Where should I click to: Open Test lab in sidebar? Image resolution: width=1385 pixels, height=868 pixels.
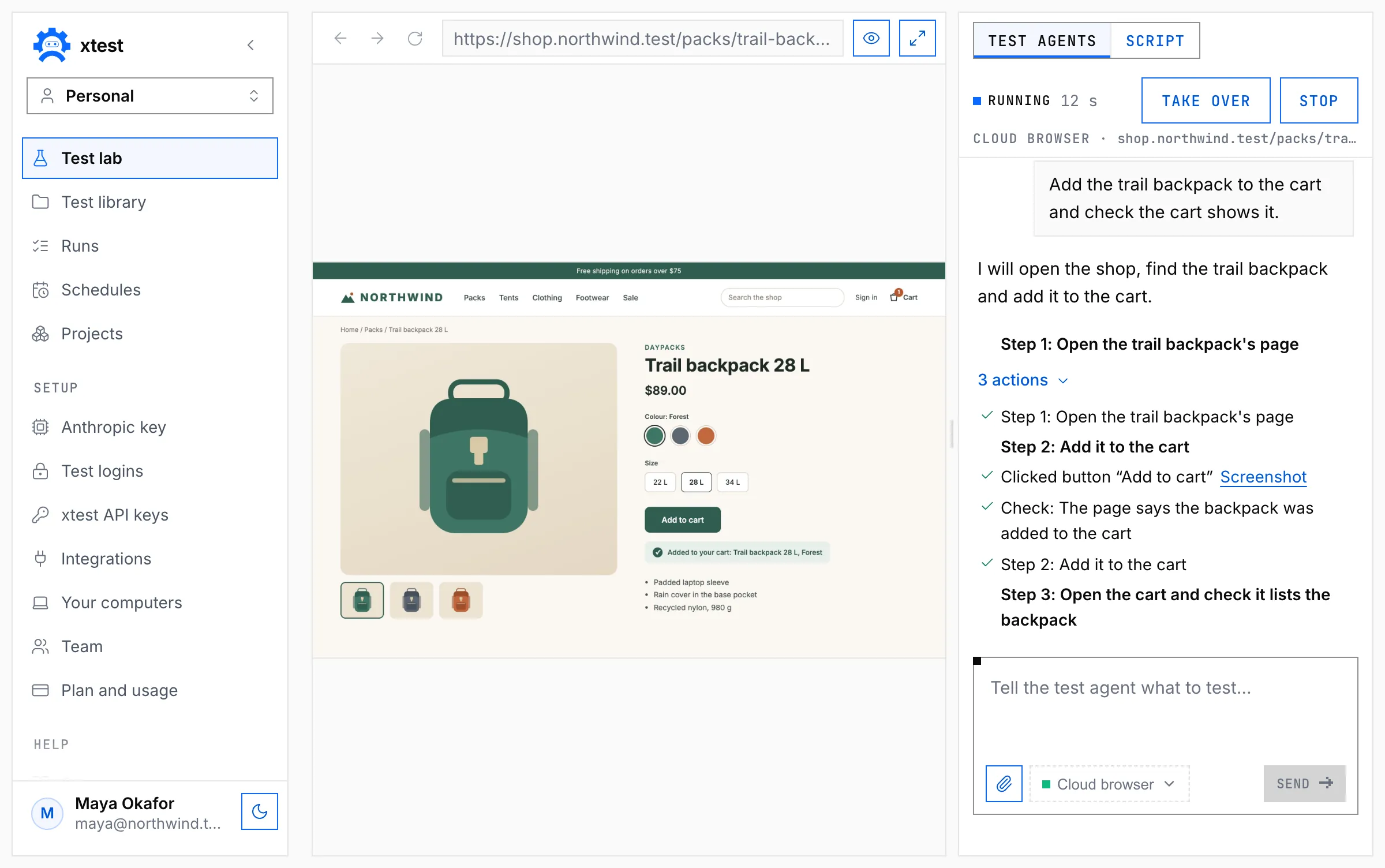pos(150,158)
